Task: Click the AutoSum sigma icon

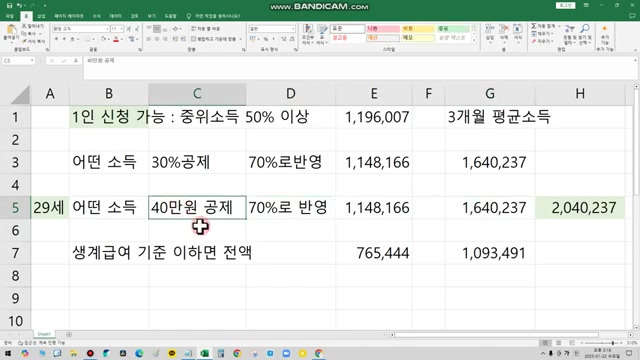Action: pyautogui.click(x=533, y=26)
